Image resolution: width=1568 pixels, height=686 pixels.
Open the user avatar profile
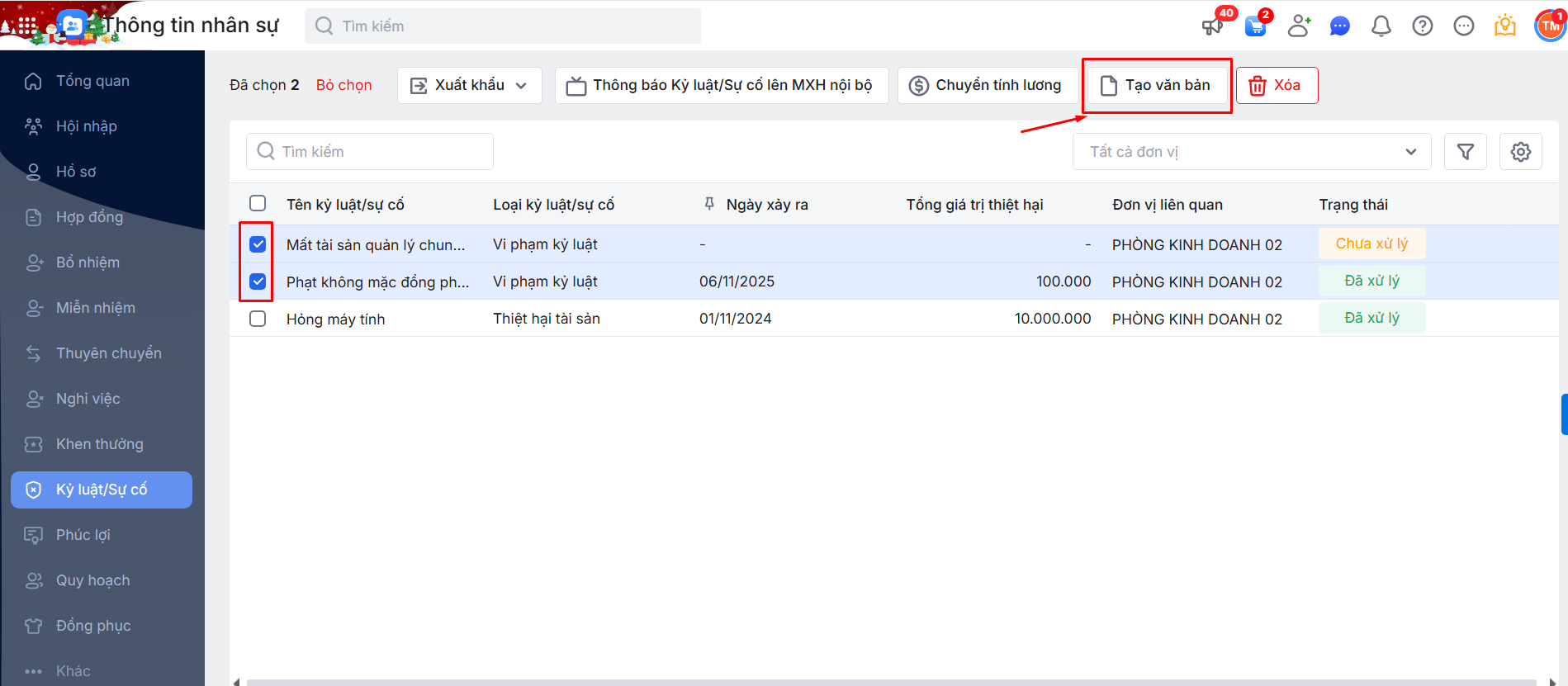click(1550, 26)
